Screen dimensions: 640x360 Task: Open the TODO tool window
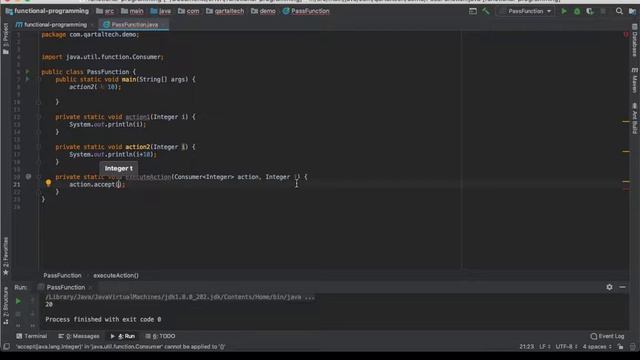click(x=160, y=336)
